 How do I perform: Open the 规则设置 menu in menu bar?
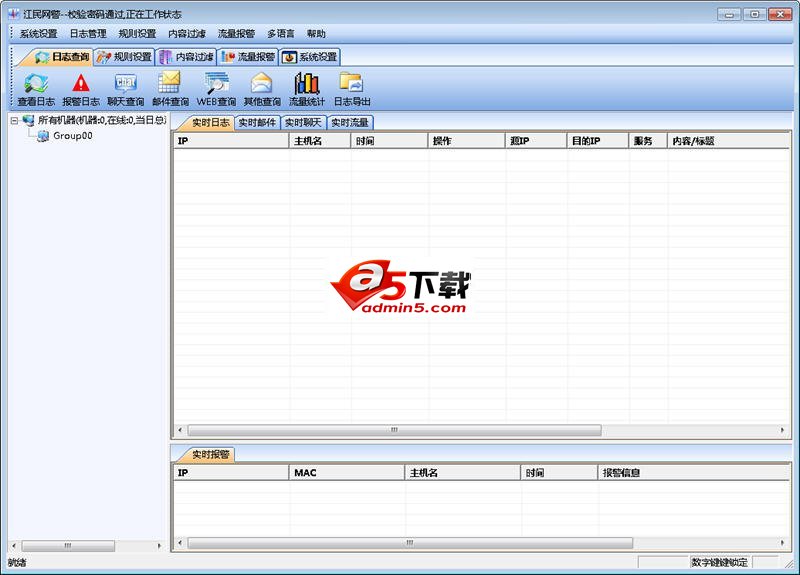(137, 34)
